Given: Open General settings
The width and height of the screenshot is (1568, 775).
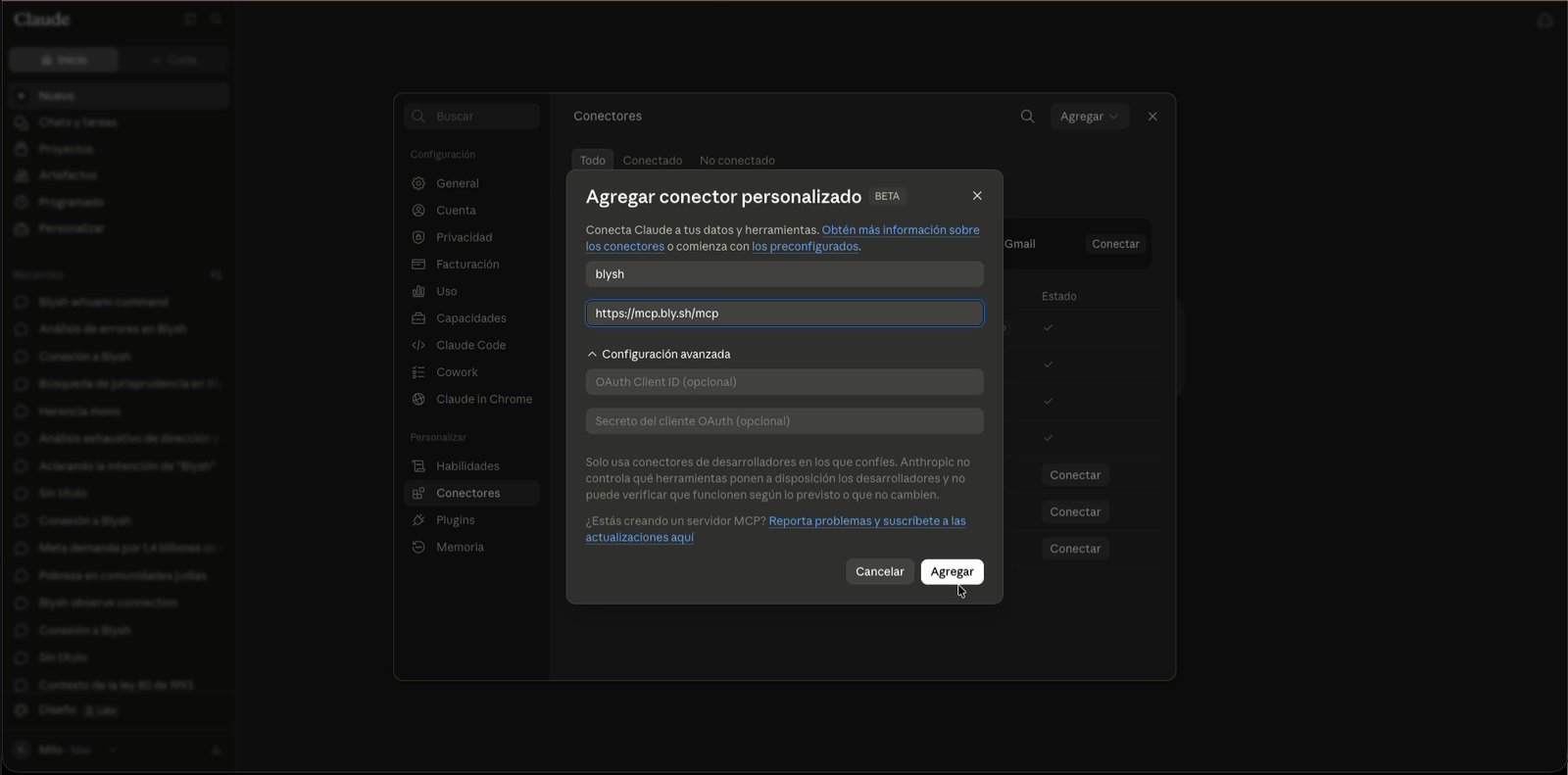Looking at the screenshot, I should (x=472, y=183).
